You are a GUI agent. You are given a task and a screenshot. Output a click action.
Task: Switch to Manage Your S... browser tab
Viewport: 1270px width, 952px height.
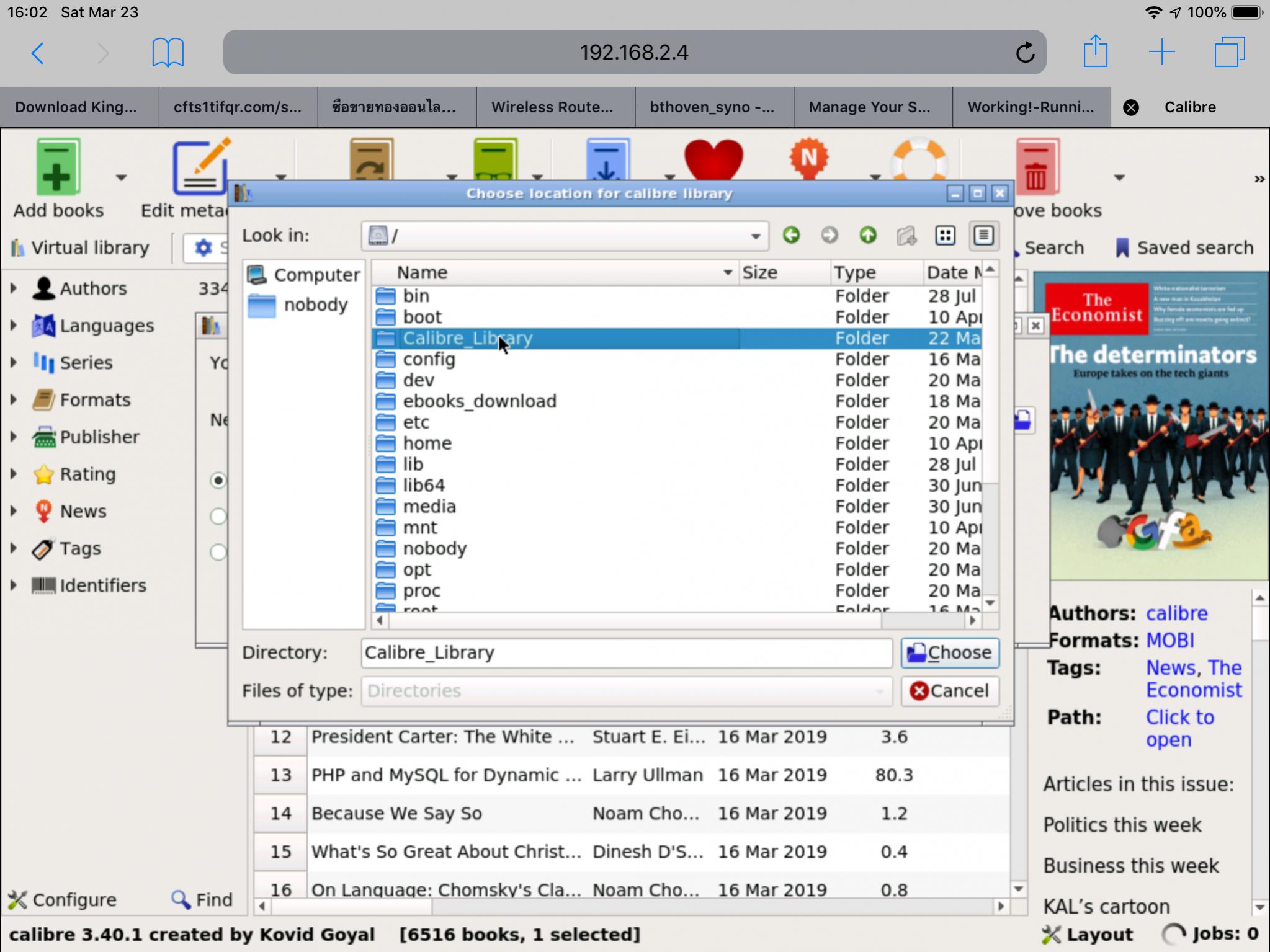tap(869, 107)
